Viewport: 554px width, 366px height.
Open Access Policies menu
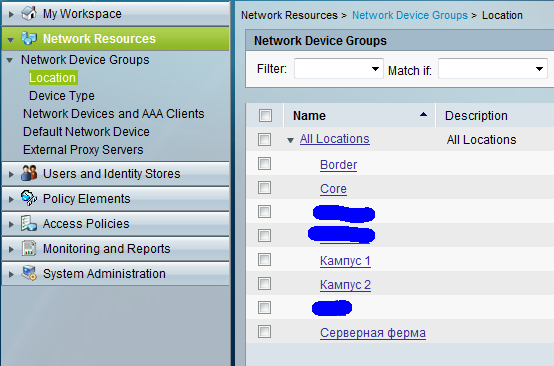point(116,224)
